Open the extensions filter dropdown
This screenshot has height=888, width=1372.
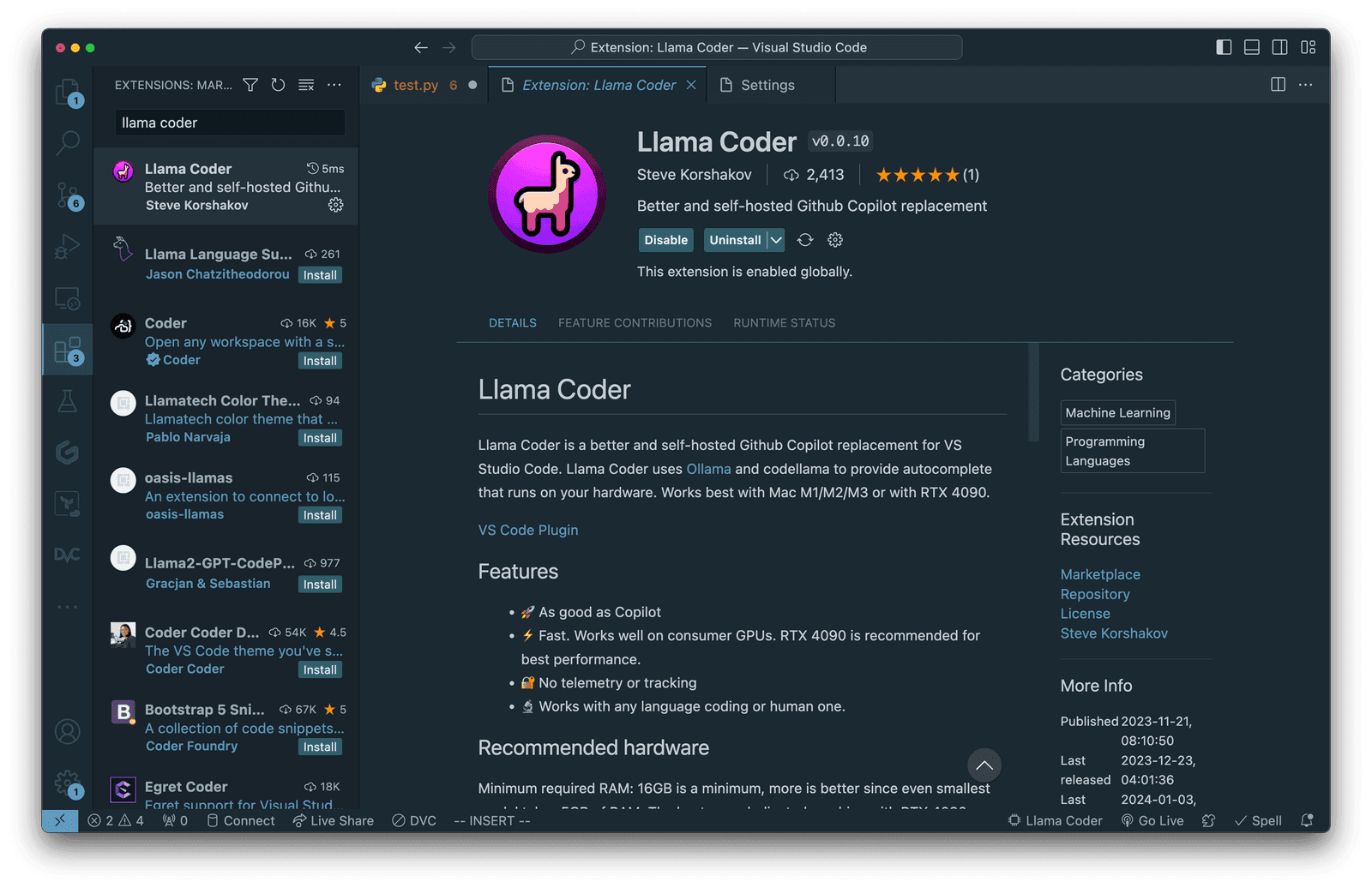250,85
